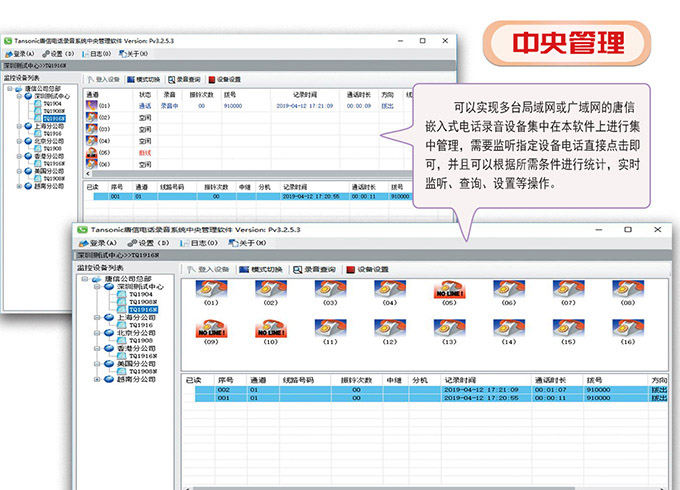The image size is (680, 490).
Task: Open 关于 menu in front window
Action: pyautogui.click(x=247, y=243)
